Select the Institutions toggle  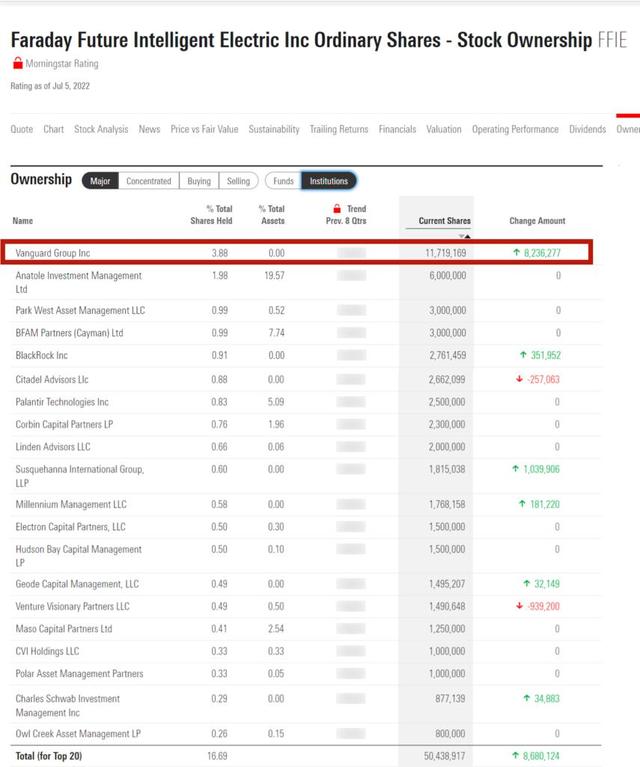(x=329, y=181)
